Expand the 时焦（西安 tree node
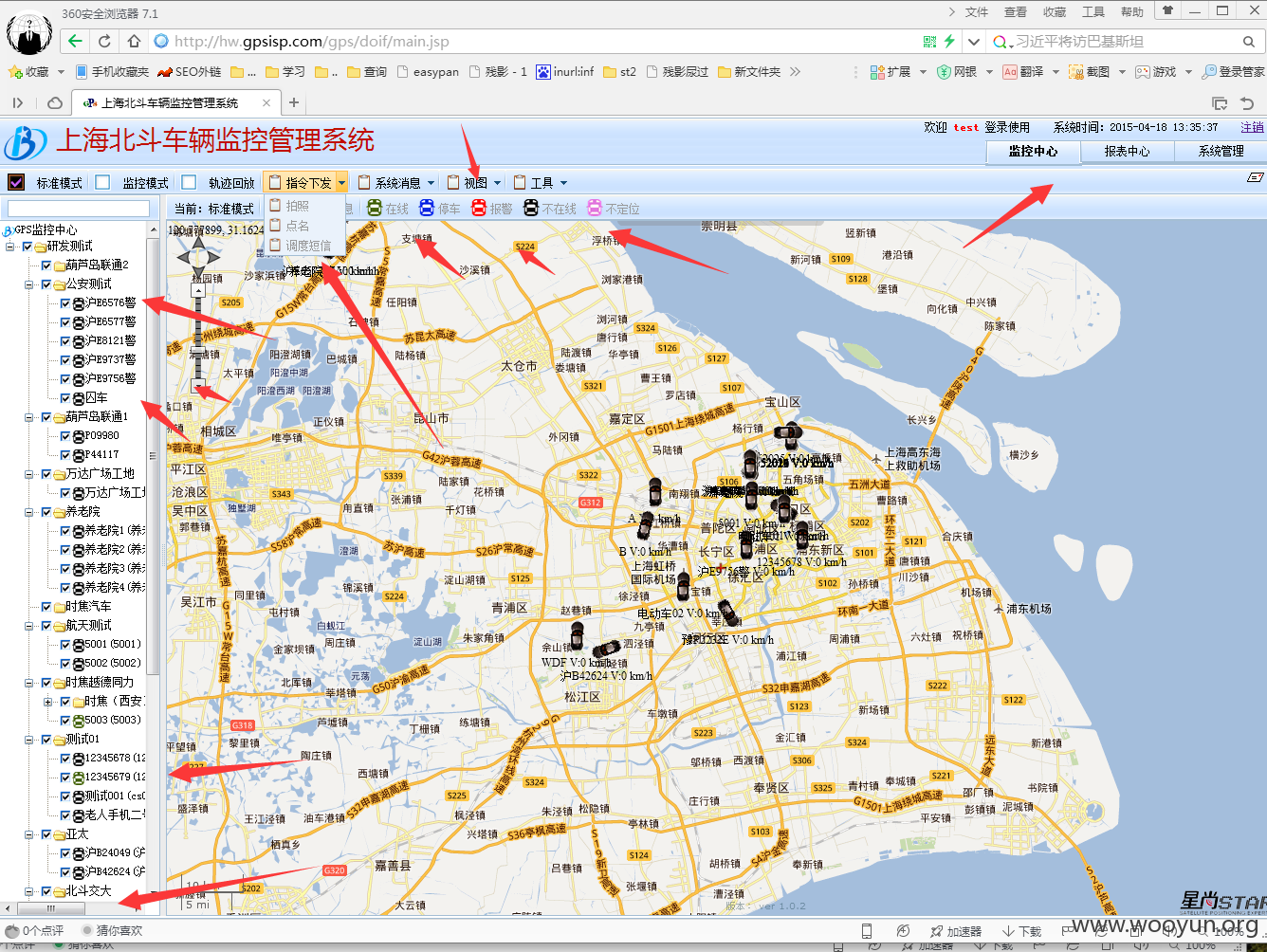Image resolution: width=1267 pixels, height=952 pixels. [x=48, y=702]
